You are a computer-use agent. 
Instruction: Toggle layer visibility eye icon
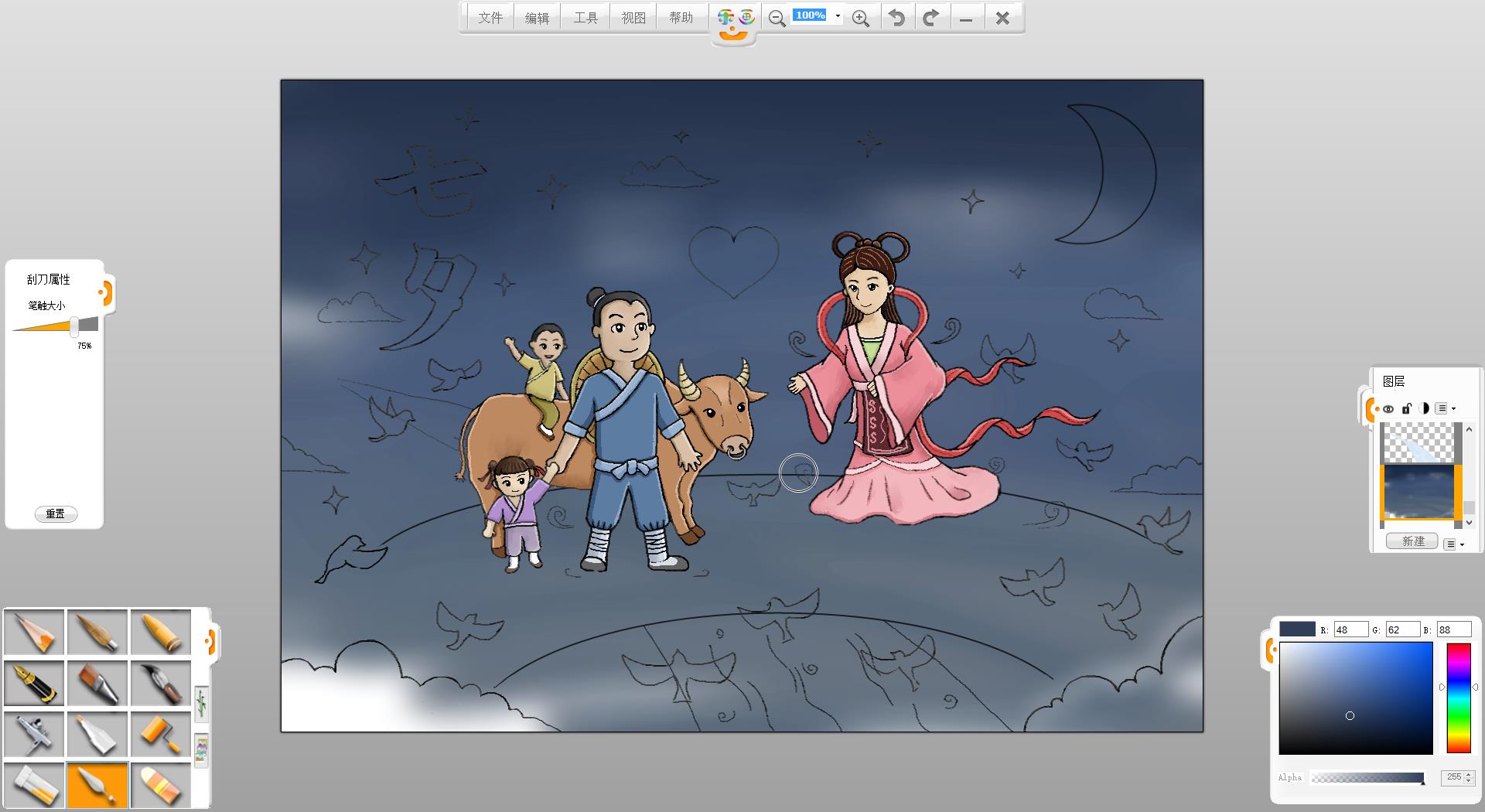coord(1388,408)
